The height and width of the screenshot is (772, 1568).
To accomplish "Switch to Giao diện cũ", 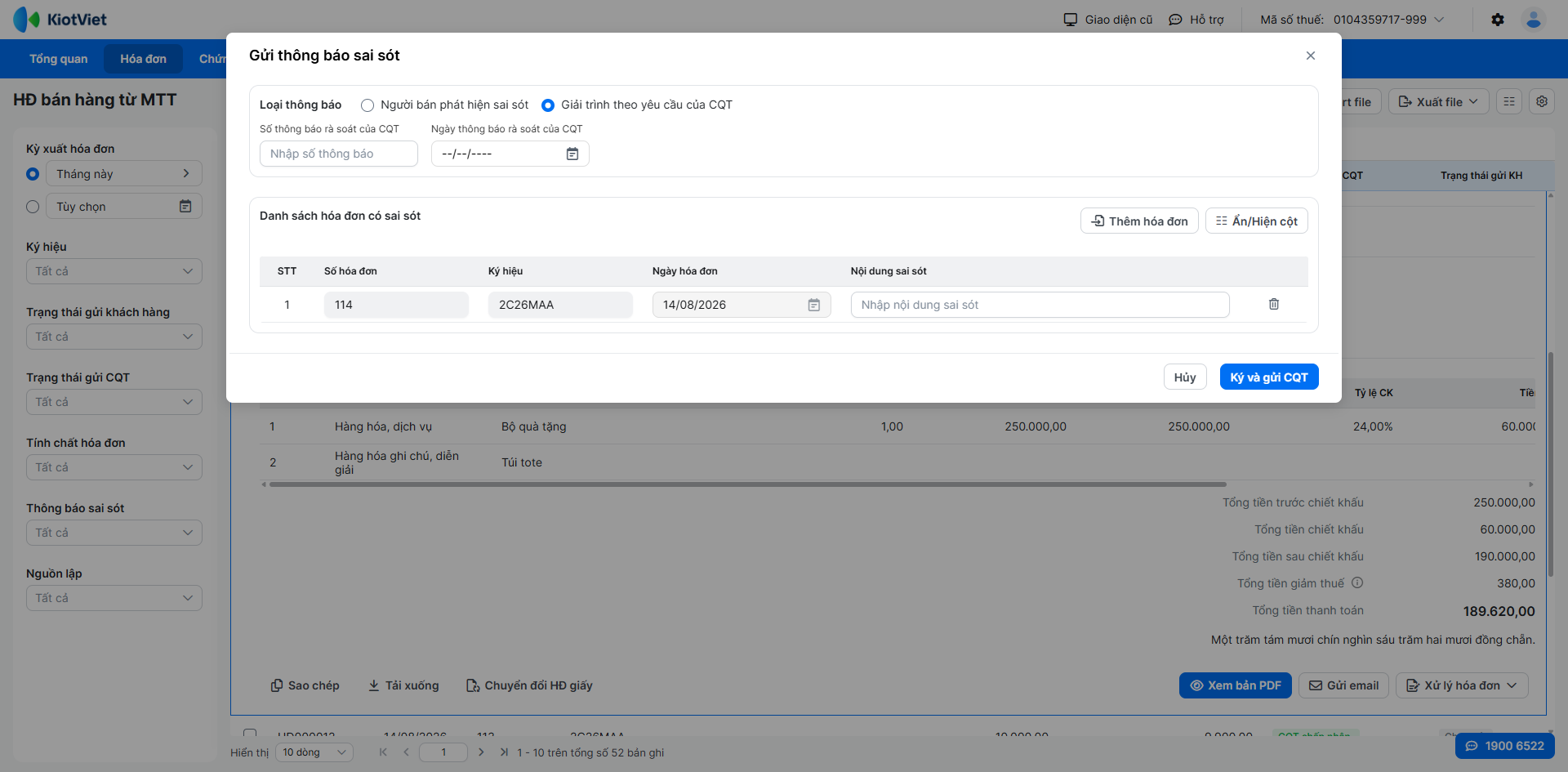I will tap(1107, 20).
